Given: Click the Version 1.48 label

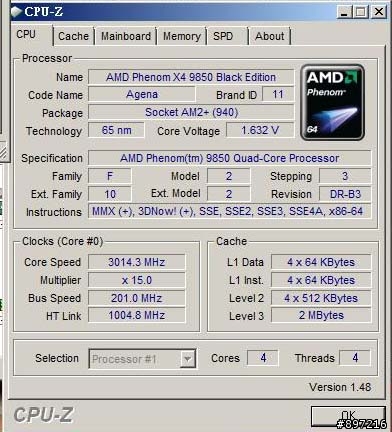Looking at the screenshot, I should tap(340, 387).
